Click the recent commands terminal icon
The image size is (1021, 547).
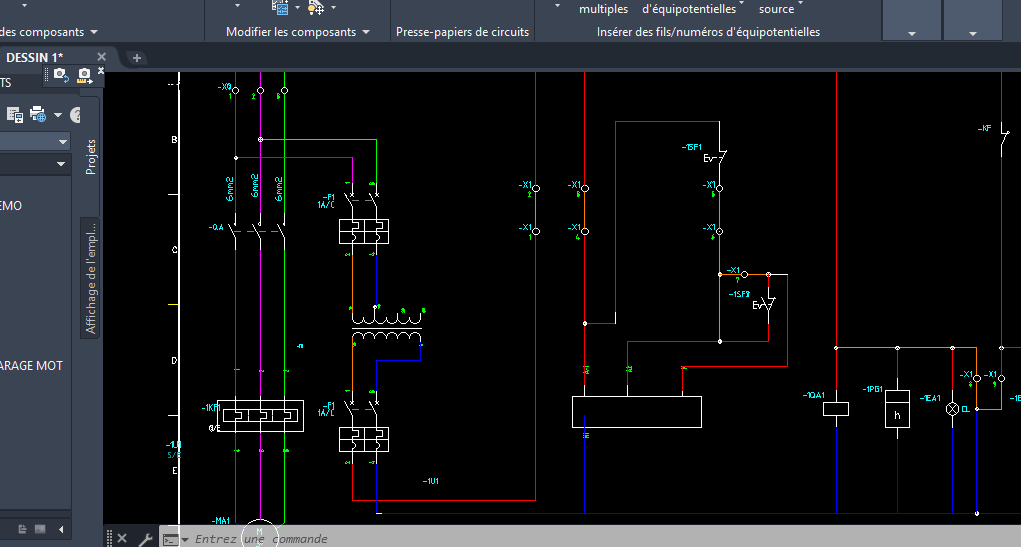tap(171, 539)
